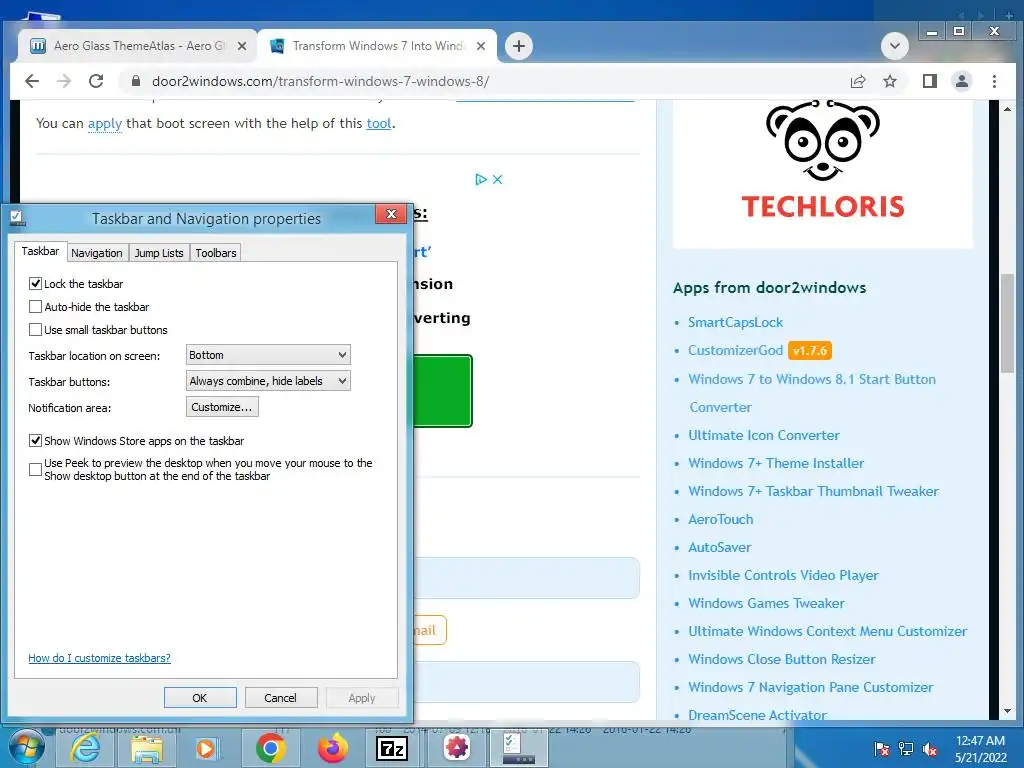Click the Action Center flag tray icon
The width and height of the screenshot is (1024, 768).
(882, 749)
